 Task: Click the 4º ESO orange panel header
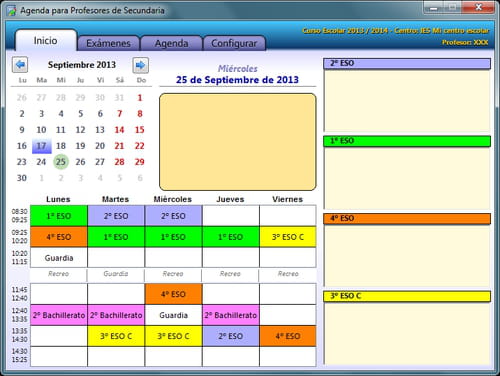click(407, 219)
